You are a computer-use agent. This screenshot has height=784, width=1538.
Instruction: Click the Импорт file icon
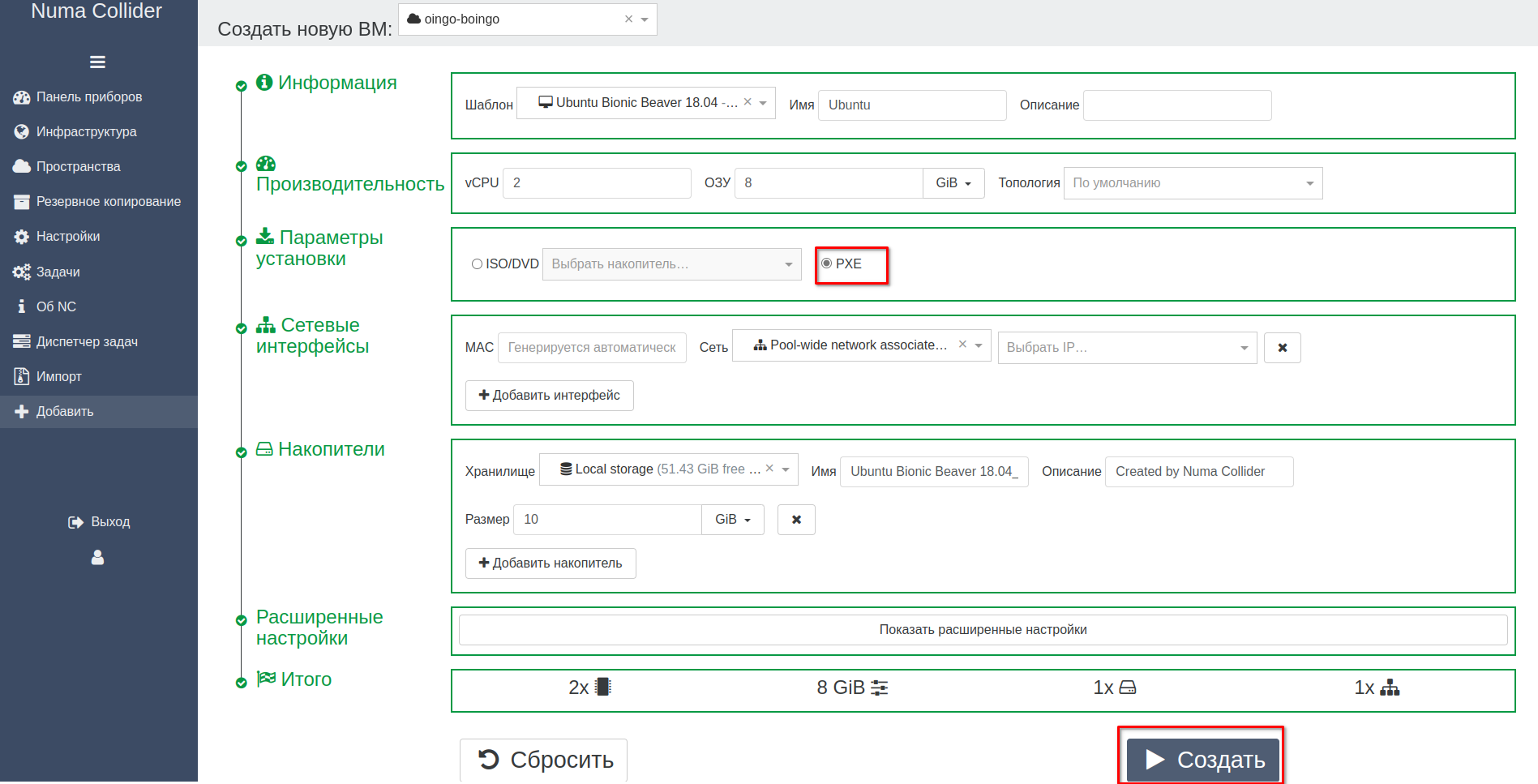click(22, 377)
